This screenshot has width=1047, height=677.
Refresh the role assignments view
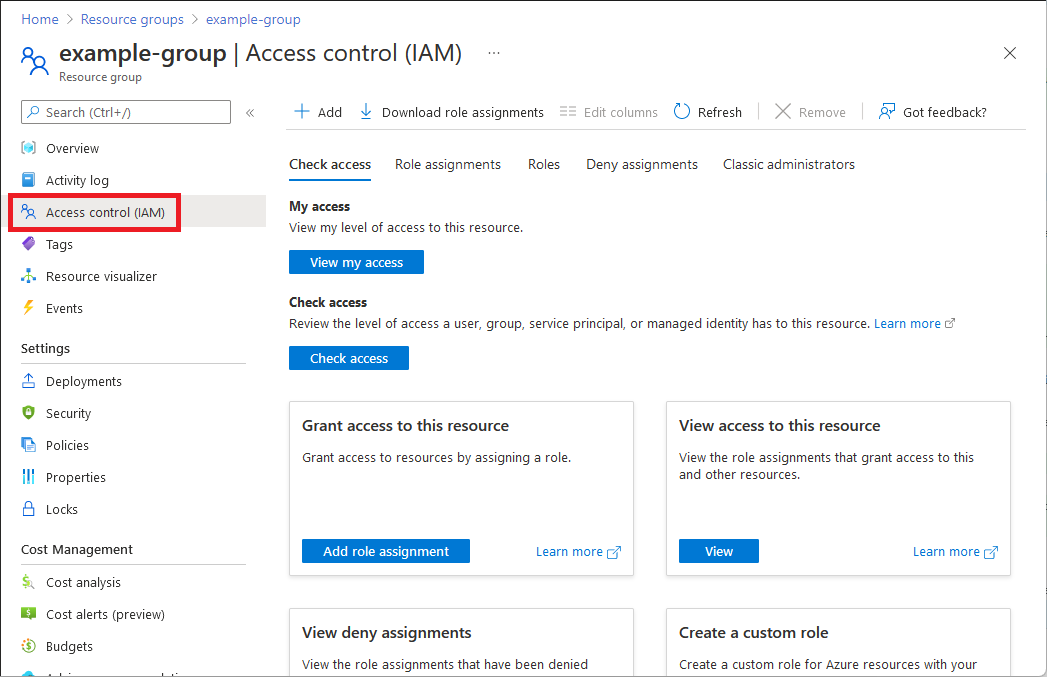[x=708, y=111]
